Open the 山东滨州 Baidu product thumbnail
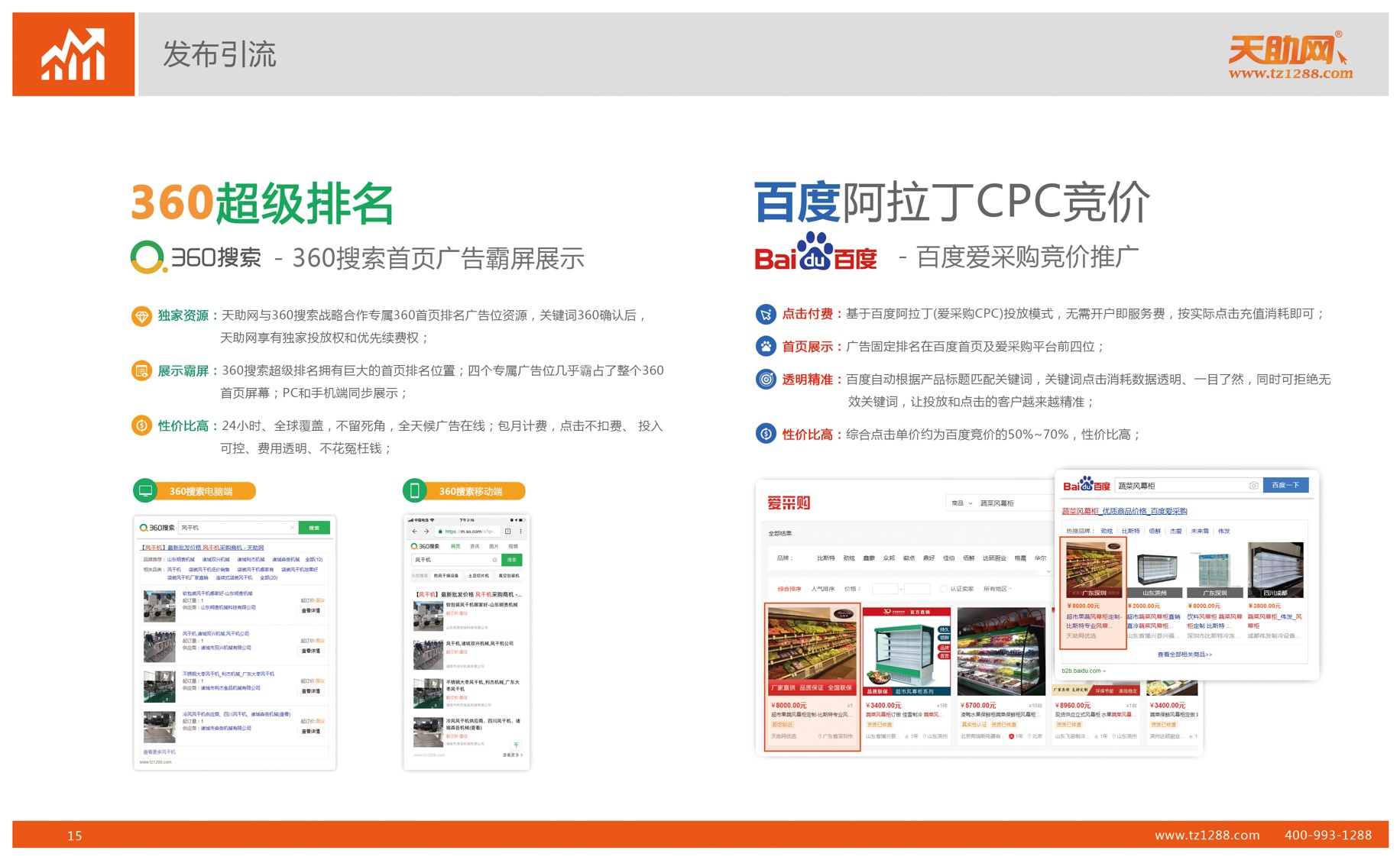1400x860 pixels. [1155, 570]
